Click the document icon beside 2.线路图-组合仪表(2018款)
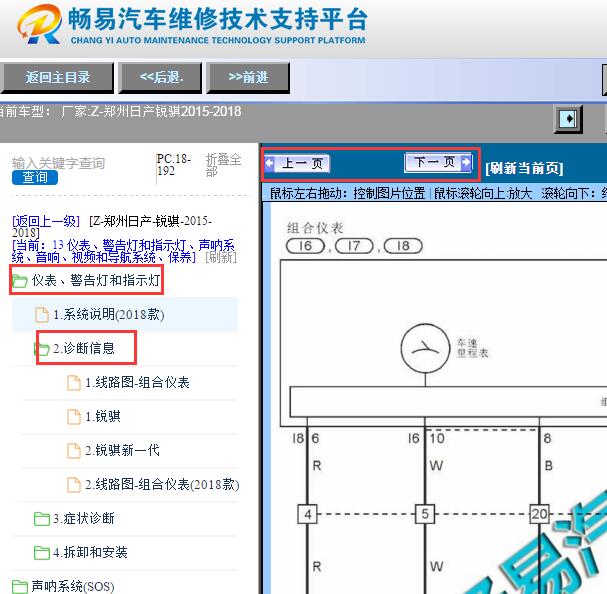Image resolution: width=607 pixels, height=594 pixels. [x=74, y=485]
